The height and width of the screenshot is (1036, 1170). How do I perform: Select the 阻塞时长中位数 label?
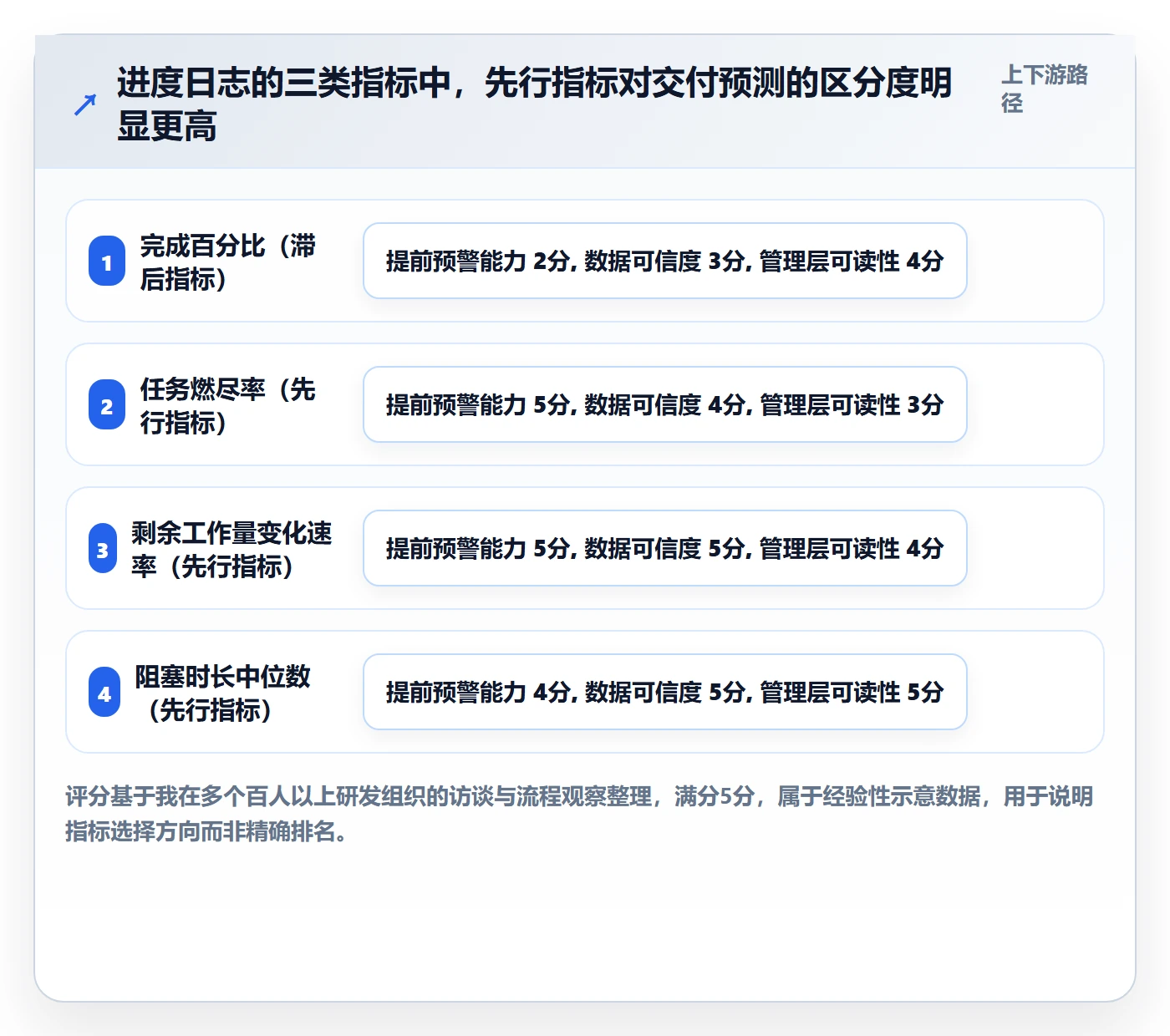(222, 693)
